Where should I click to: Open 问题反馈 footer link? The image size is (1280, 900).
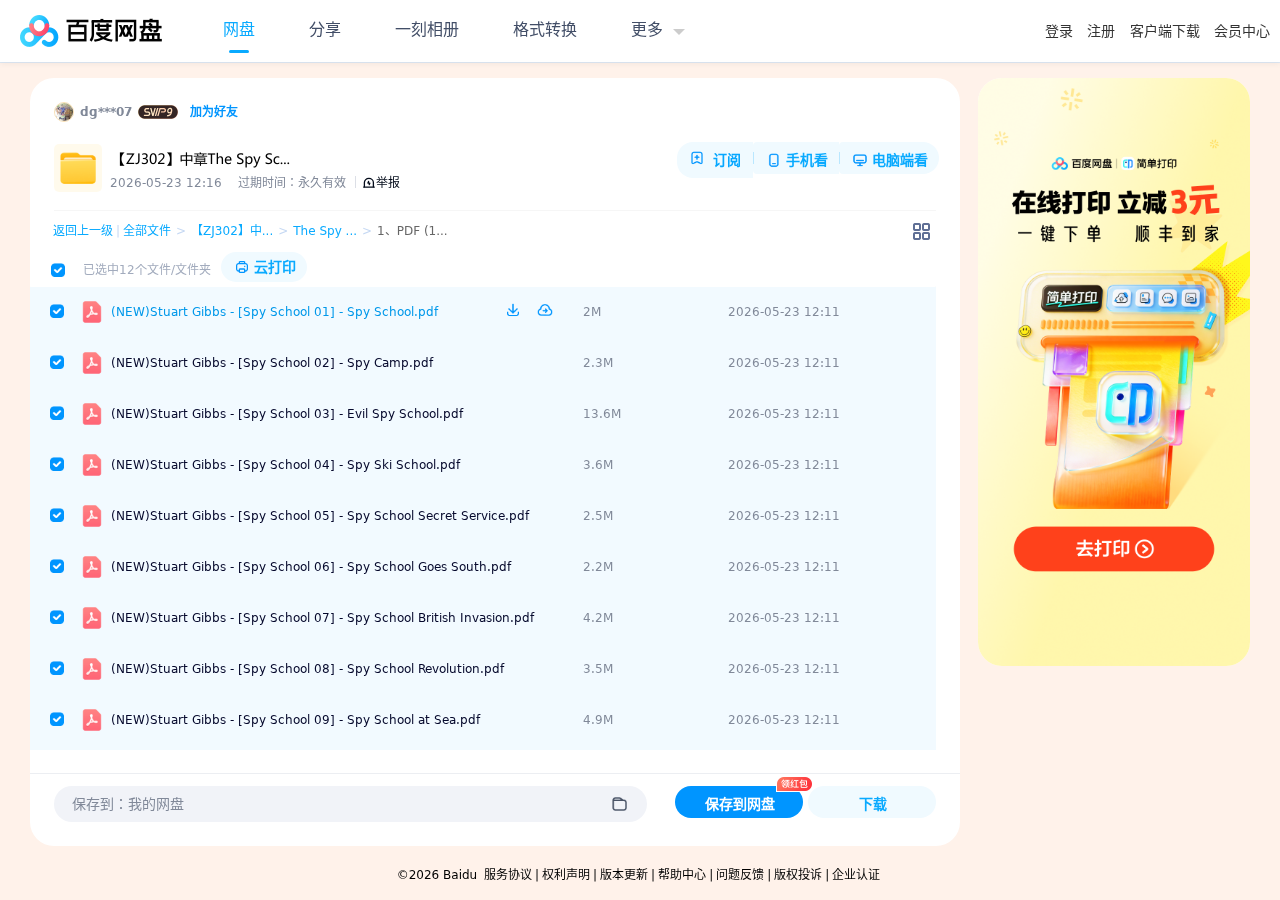(740, 875)
